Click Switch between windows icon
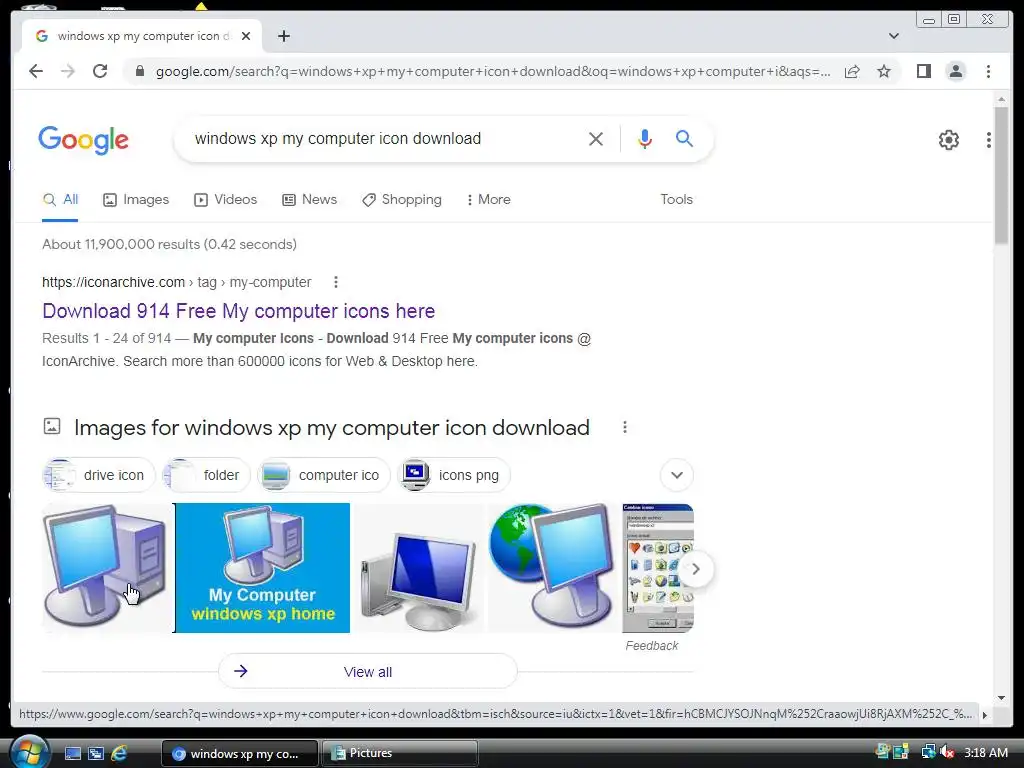Viewport: 1024px width, 768px height. [96, 754]
